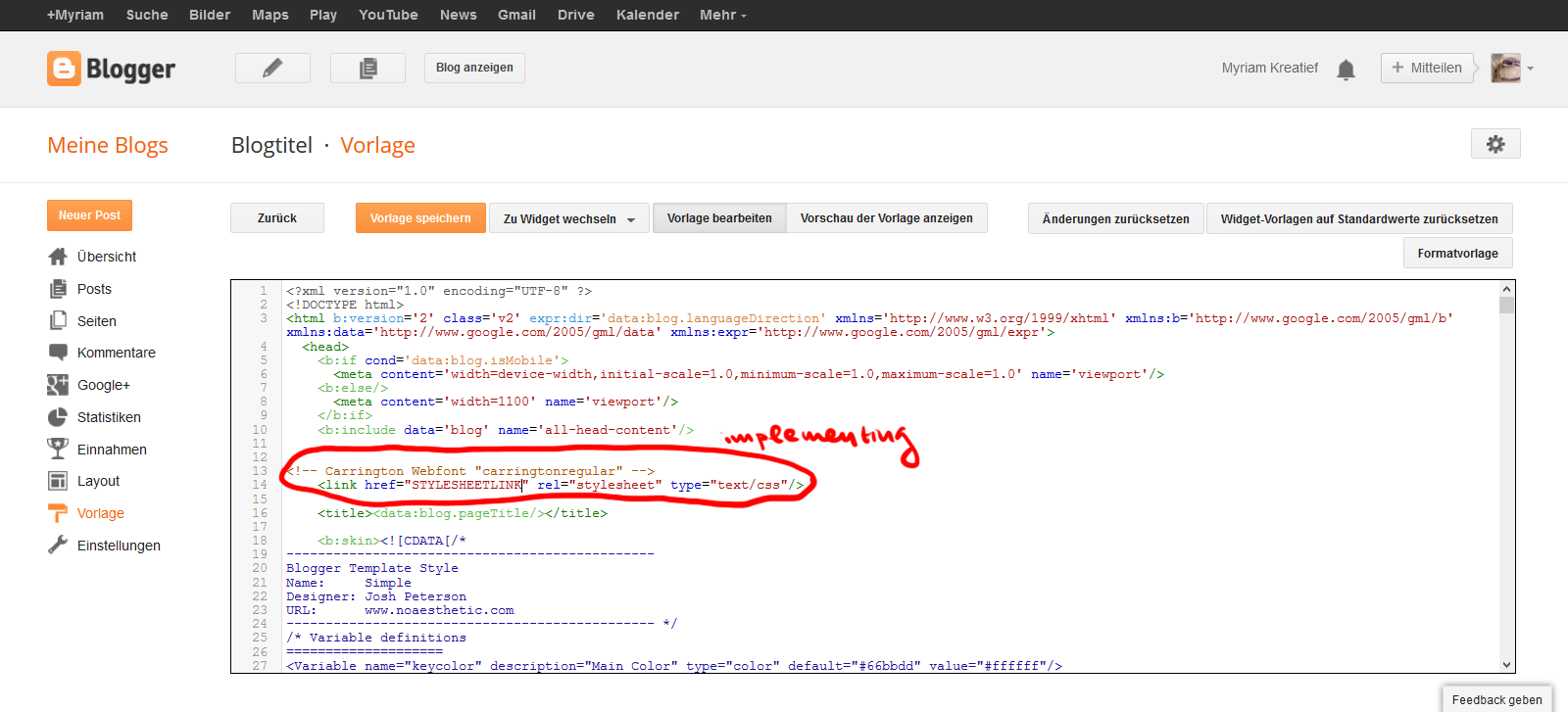Open Play in Google bar
Image resolution: width=1568 pixels, height=712 pixels.
click(323, 15)
